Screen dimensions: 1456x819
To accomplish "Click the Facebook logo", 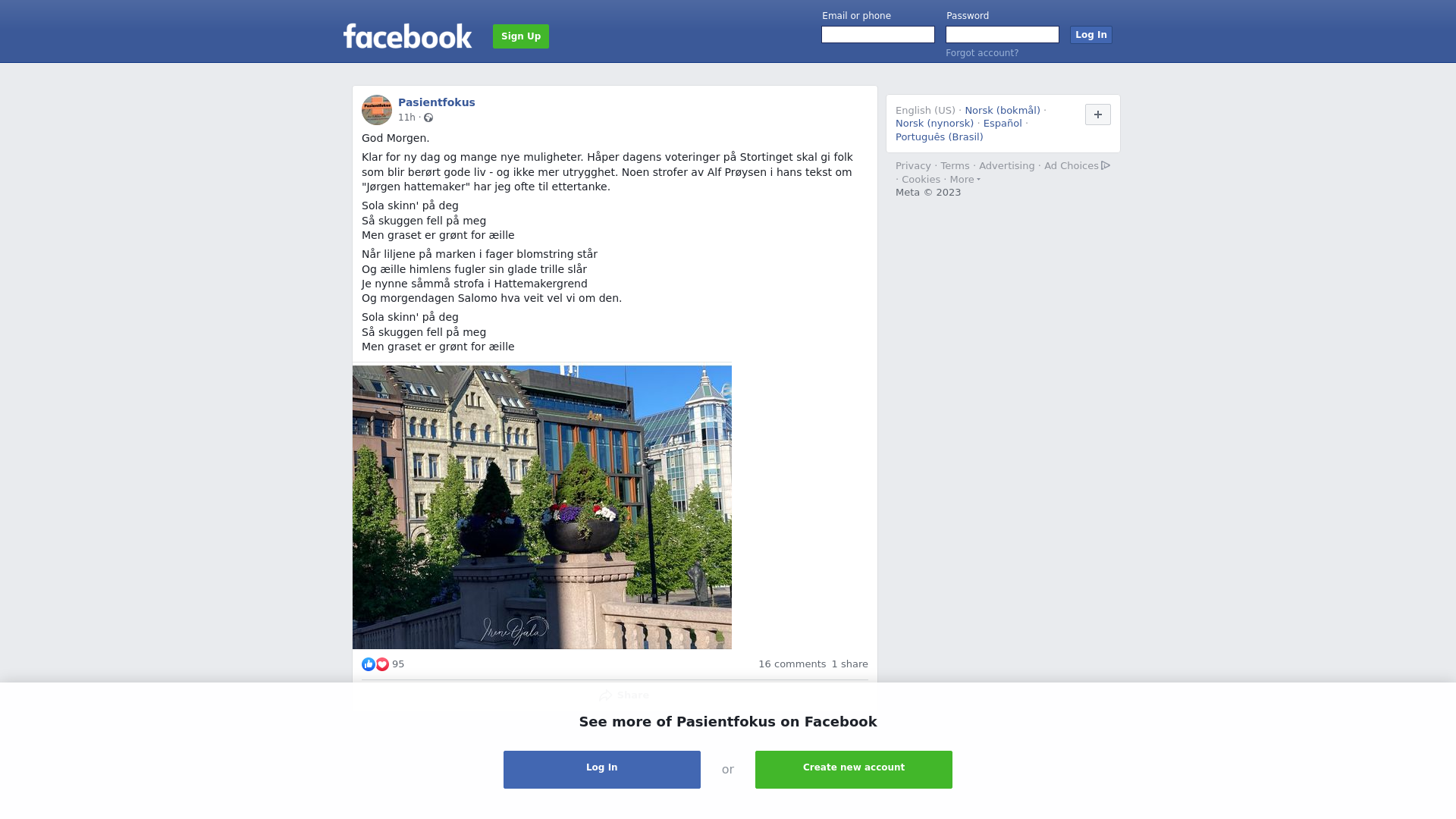I will coord(407,36).
